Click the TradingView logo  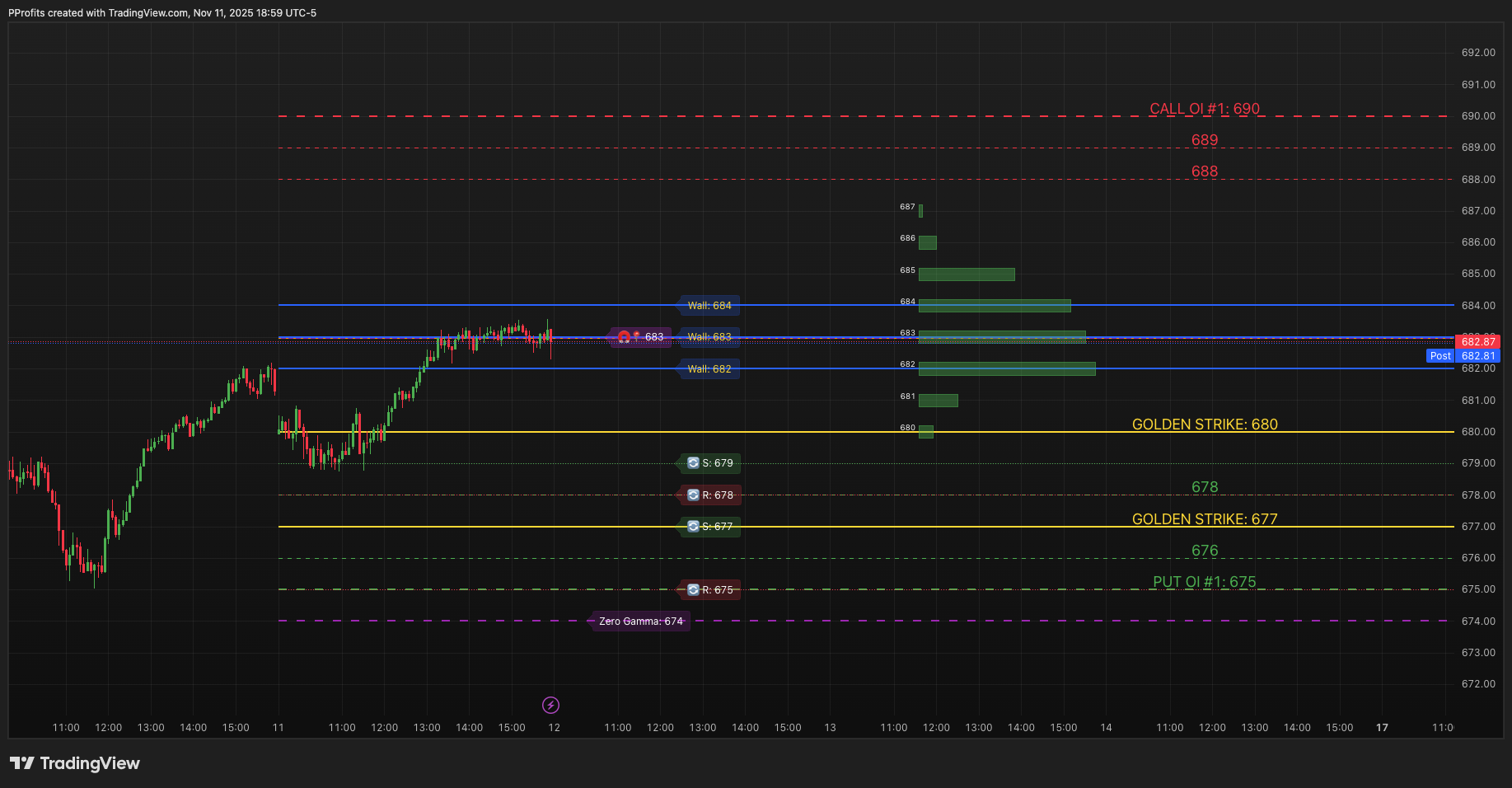75,762
